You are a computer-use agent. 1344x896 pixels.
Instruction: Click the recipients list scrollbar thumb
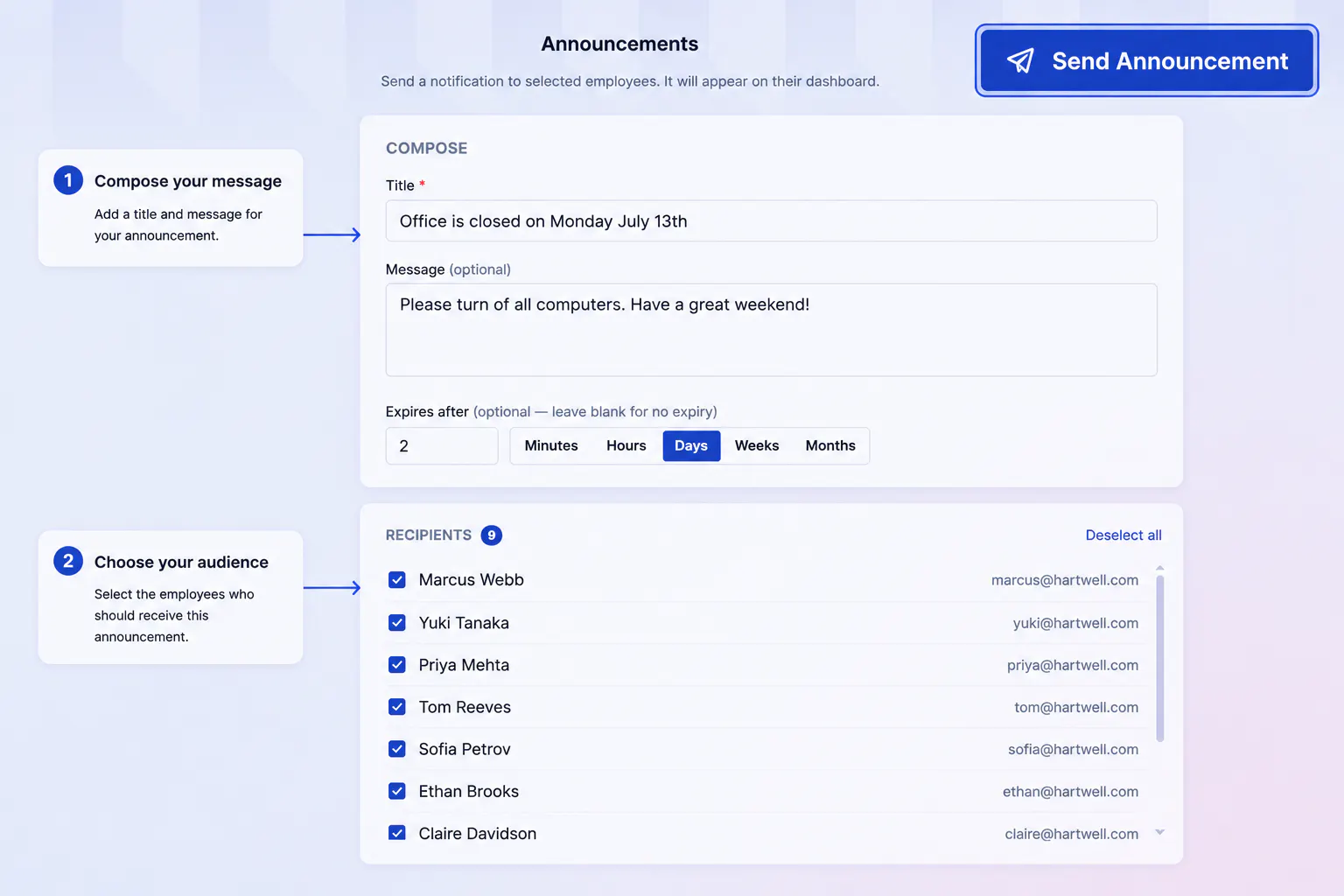point(1160,658)
